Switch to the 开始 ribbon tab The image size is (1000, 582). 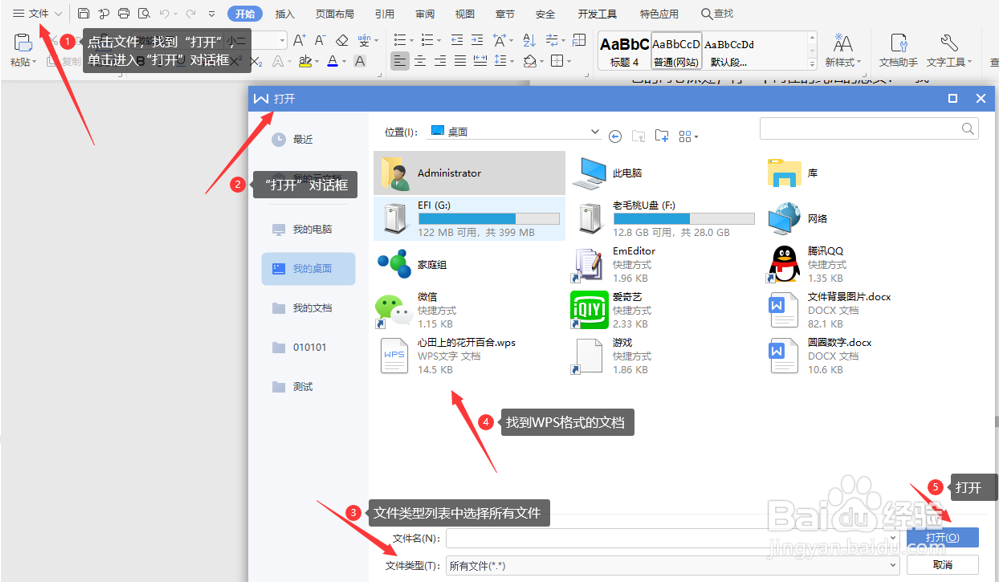tap(245, 14)
